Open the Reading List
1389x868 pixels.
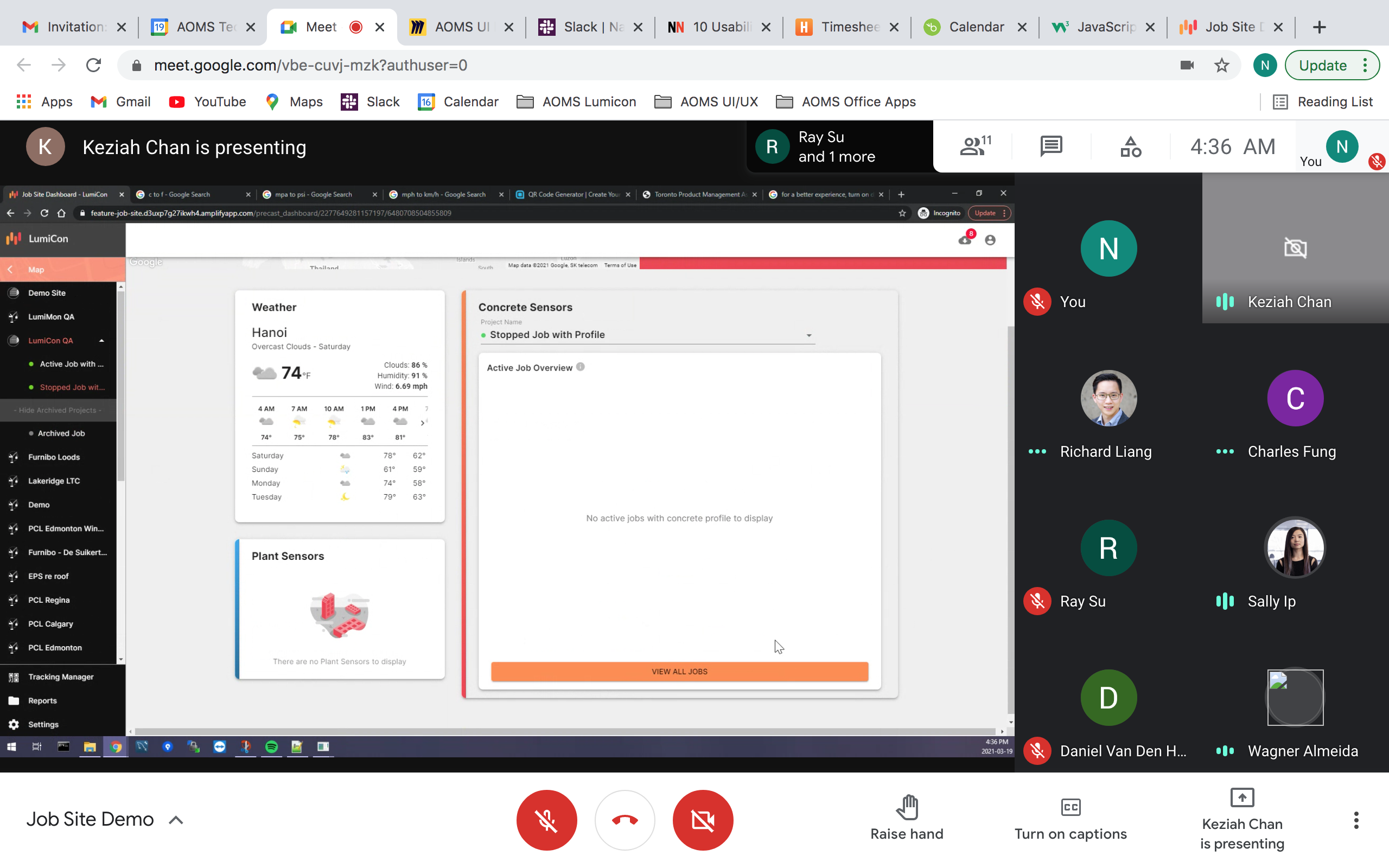click(x=1322, y=101)
